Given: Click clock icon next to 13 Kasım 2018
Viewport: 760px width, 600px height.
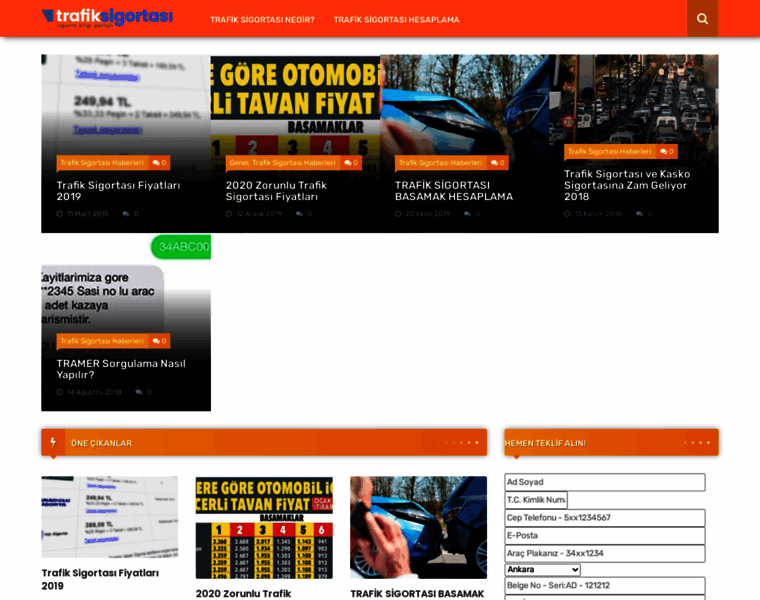Looking at the screenshot, I should click(567, 214).
